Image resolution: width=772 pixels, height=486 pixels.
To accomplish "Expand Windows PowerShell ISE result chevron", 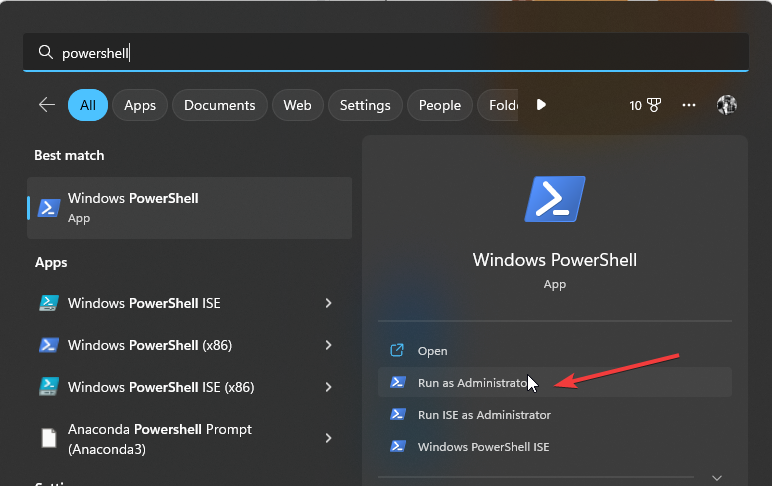I will 328,303.
